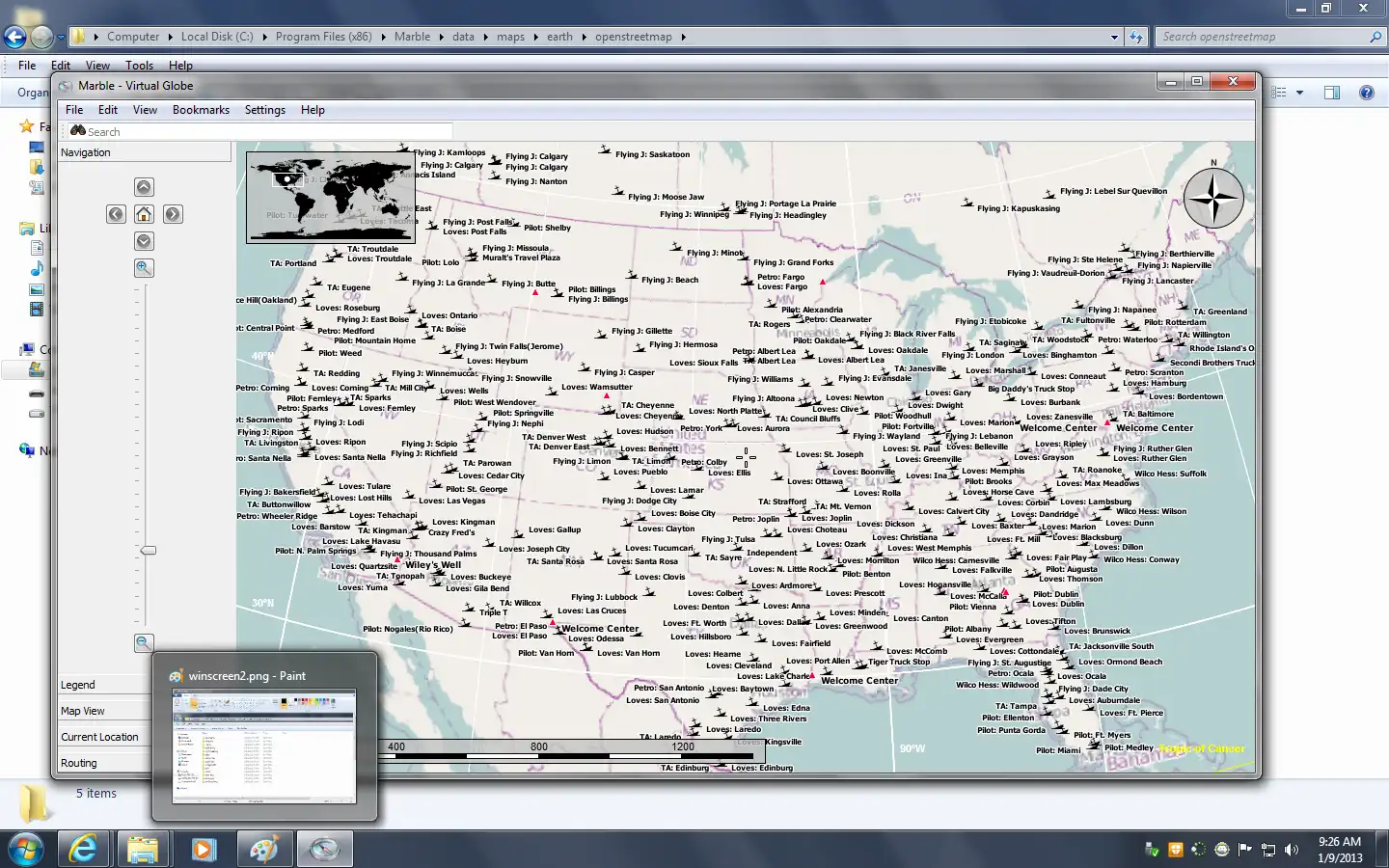
Task: Click the Marble globe taskbar button
Action: 324,849
